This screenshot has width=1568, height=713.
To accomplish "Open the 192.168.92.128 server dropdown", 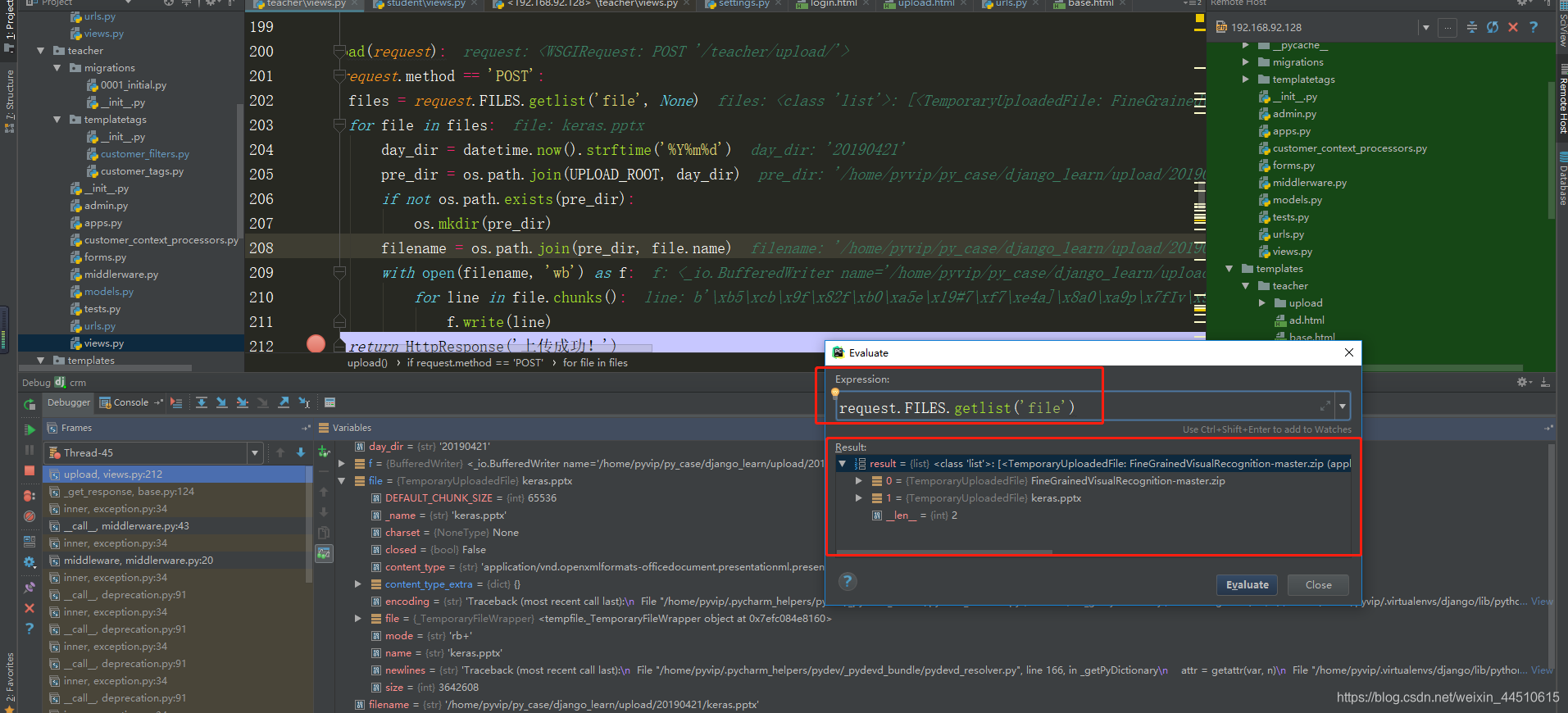I will click(1426, 27).
